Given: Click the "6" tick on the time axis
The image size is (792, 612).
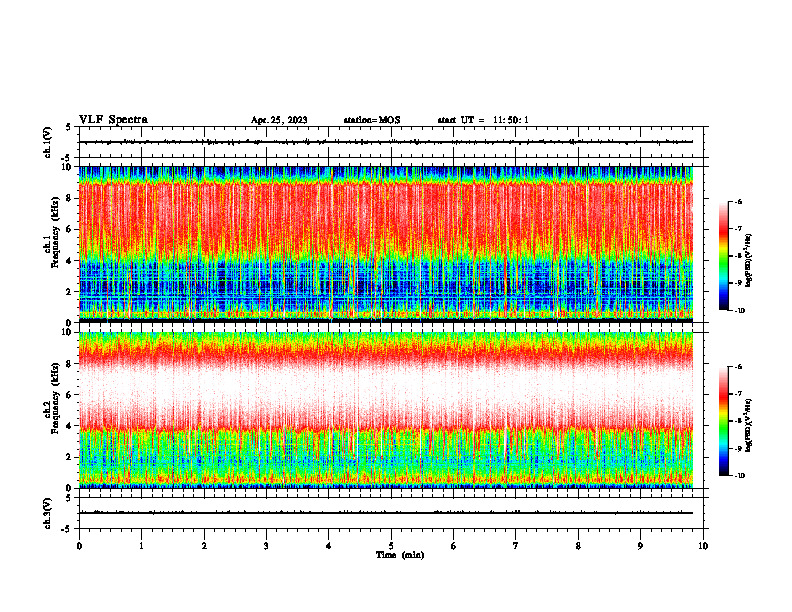Looking at the screenshot, I should point(454,546).
